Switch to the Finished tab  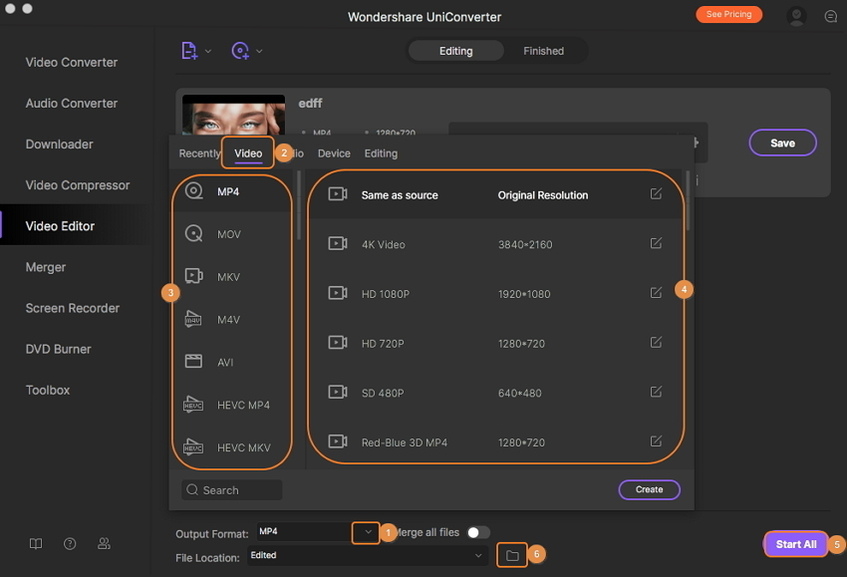543,51
